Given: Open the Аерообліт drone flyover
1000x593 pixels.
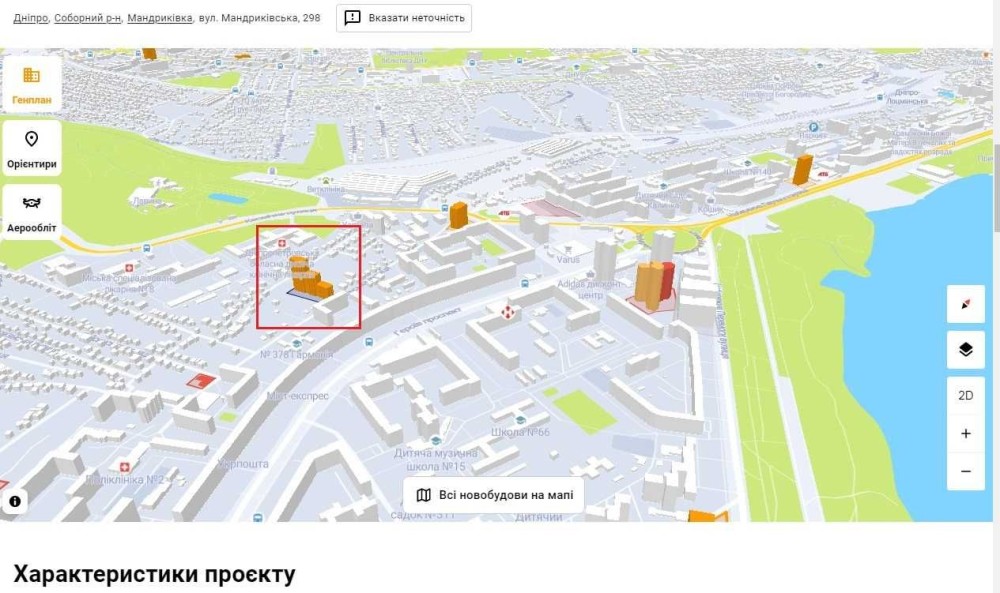Looking at the screenshot, I should (31, 212).
